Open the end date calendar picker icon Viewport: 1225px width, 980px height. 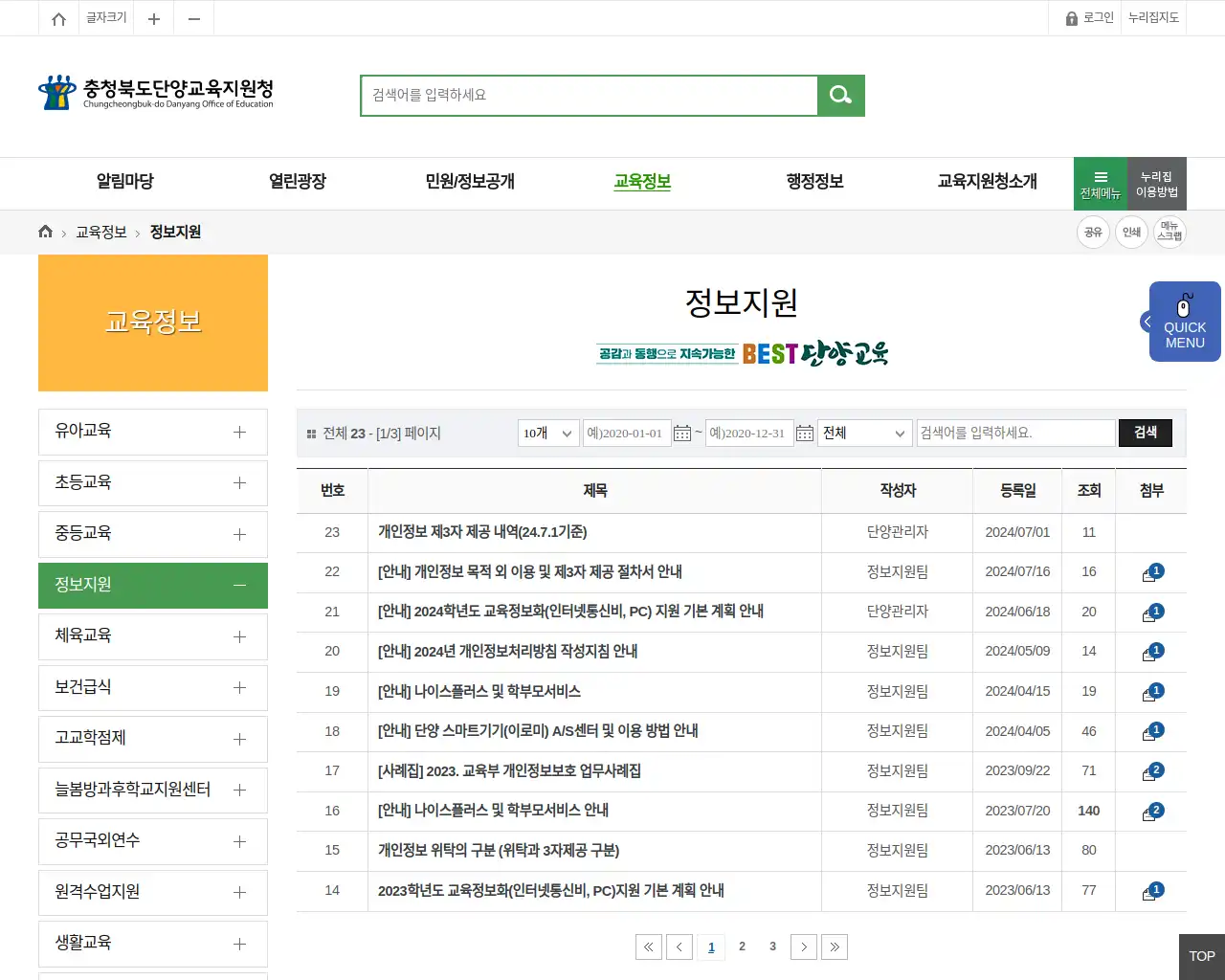[x=805, y=434]
